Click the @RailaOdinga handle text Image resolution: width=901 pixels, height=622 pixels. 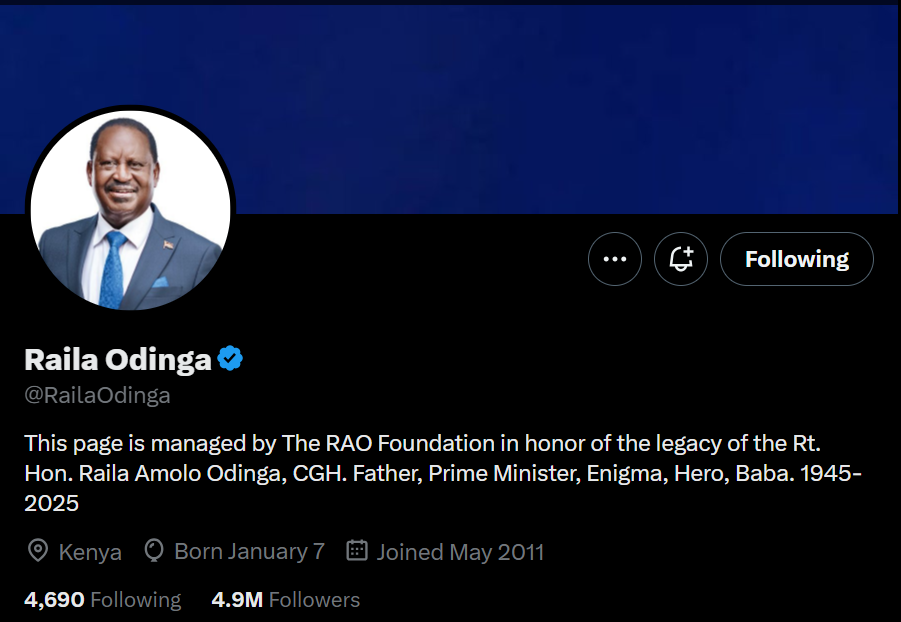(97, 395)
